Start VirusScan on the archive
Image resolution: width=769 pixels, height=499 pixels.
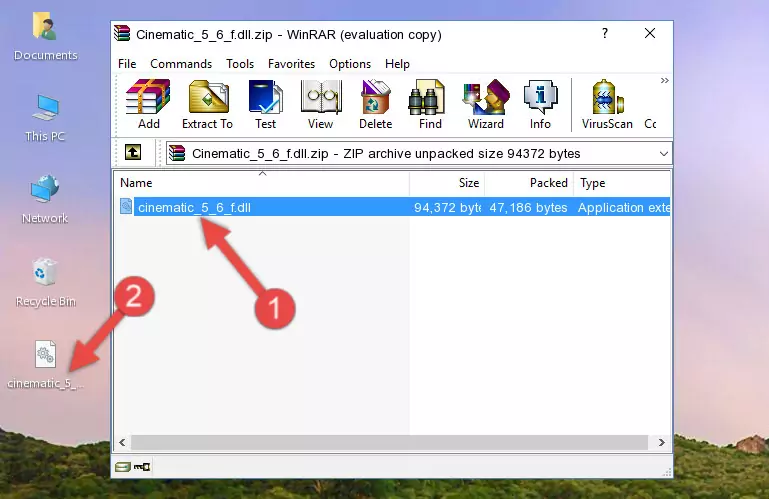(x=607, y=105)
